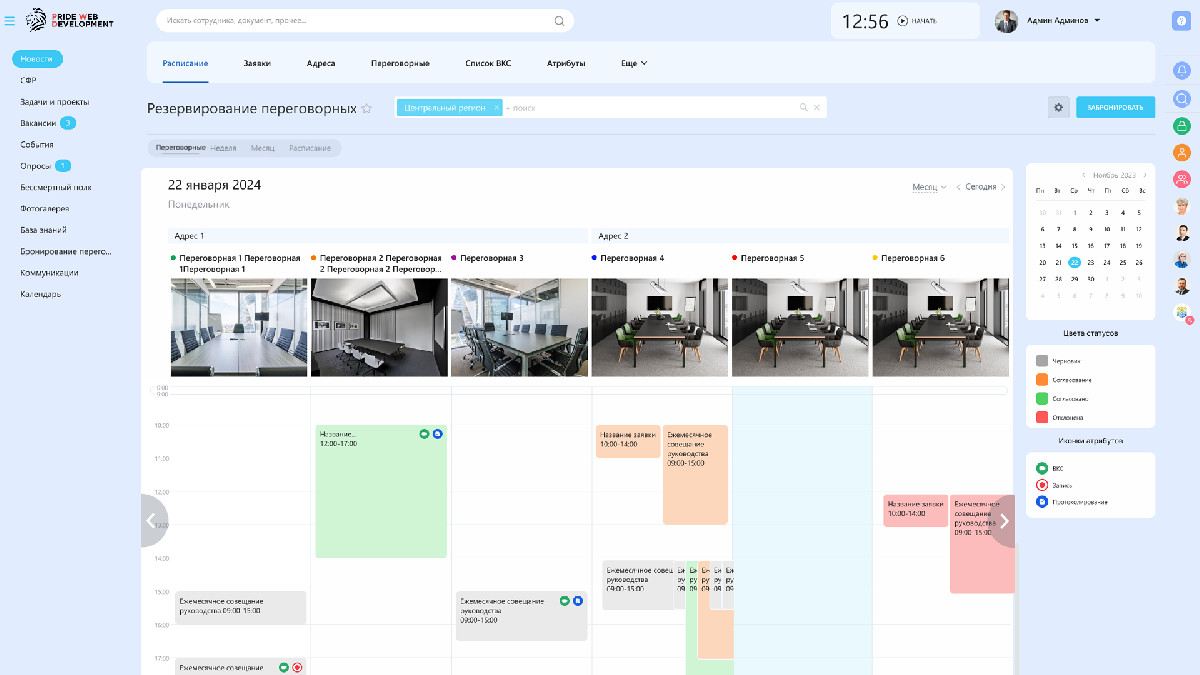Click the hamburger menu icon beside the logo
1200x675 pixels.
click(10, 20)
